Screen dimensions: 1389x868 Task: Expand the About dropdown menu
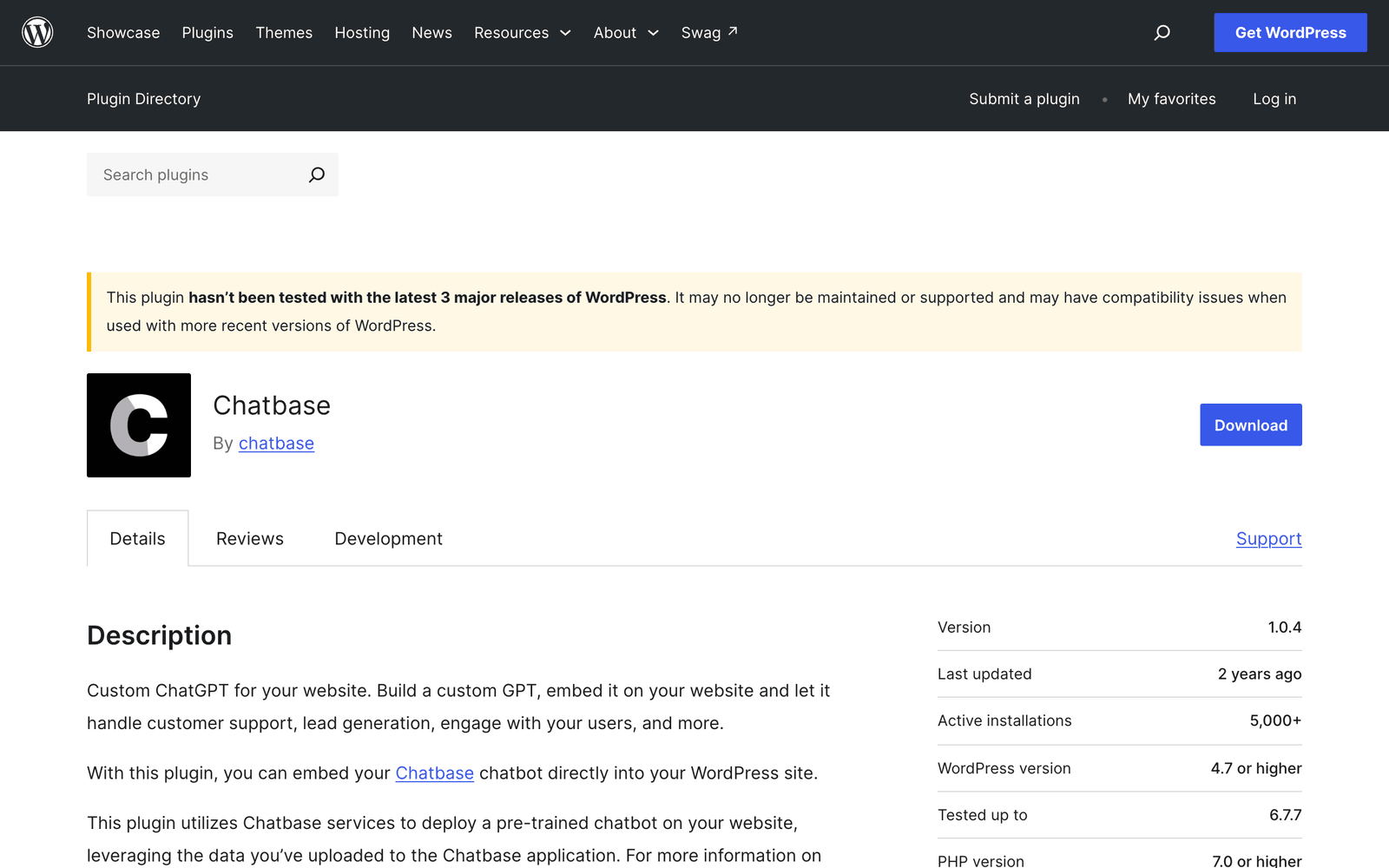tap(626, 32)
